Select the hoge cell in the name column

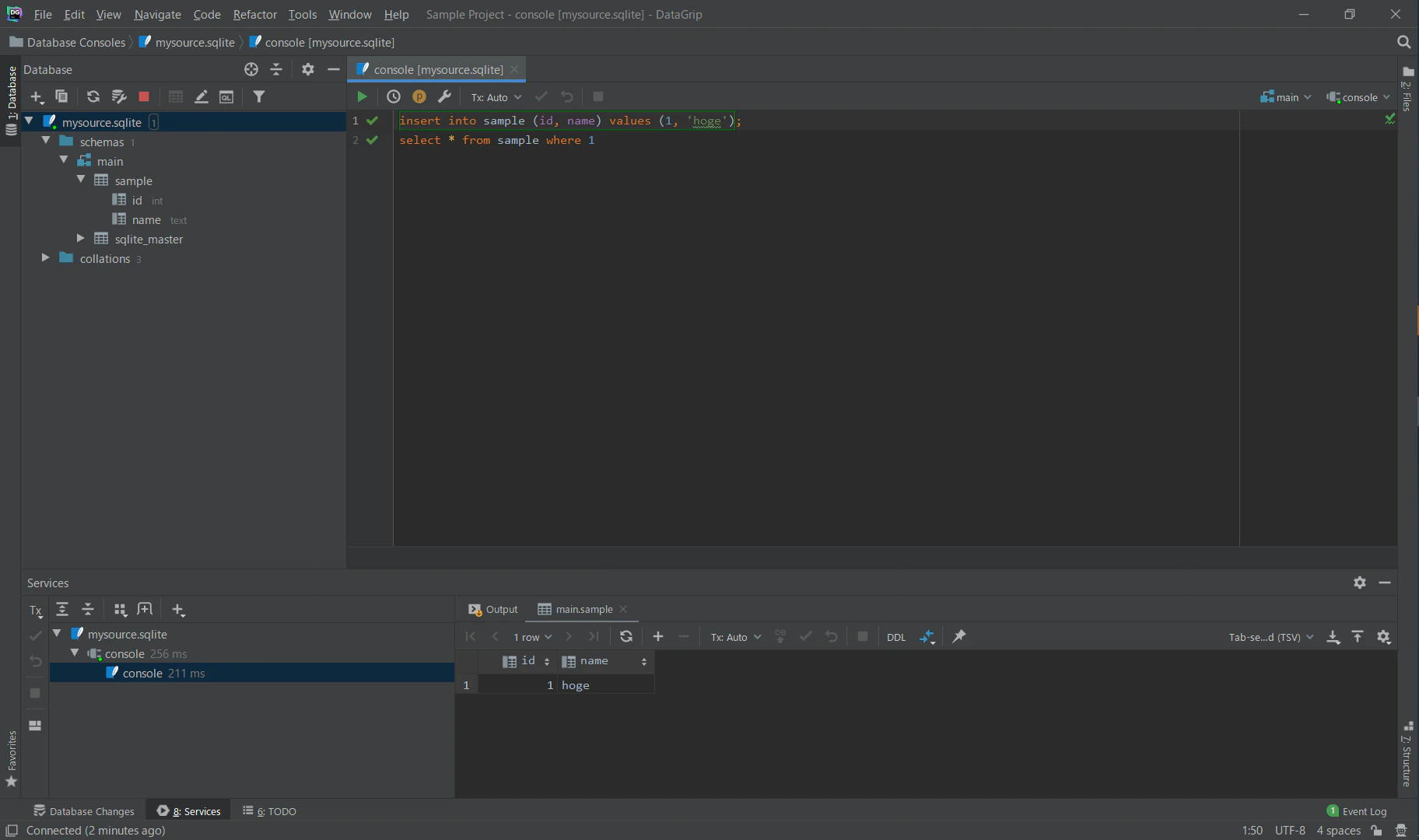pyautogui.click(x=605, y=684)
